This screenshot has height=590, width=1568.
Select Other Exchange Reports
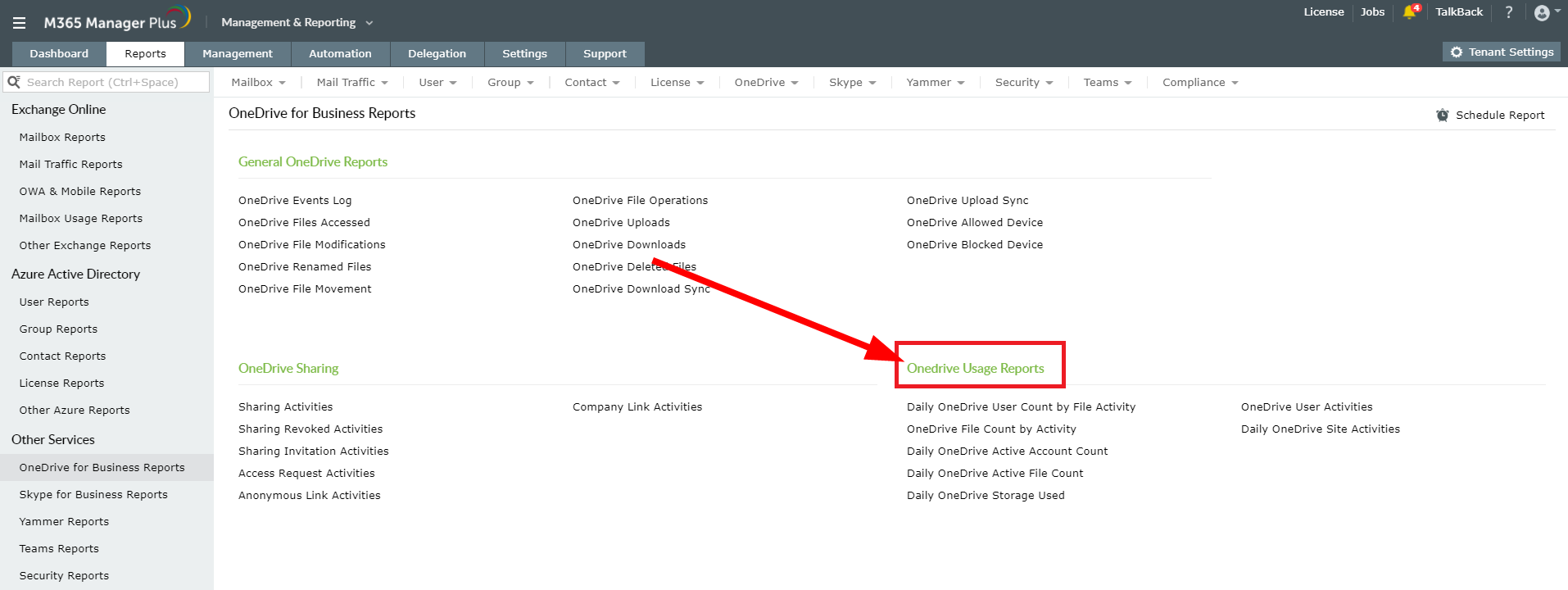(85, 246)
